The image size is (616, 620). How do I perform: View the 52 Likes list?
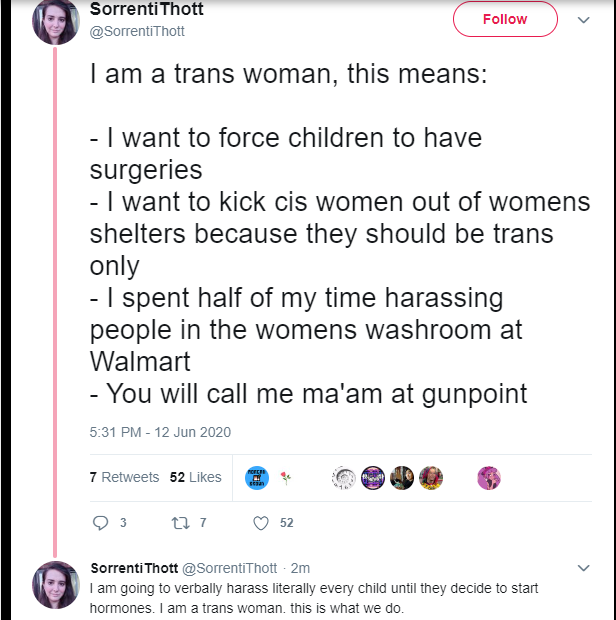point(195,477)
